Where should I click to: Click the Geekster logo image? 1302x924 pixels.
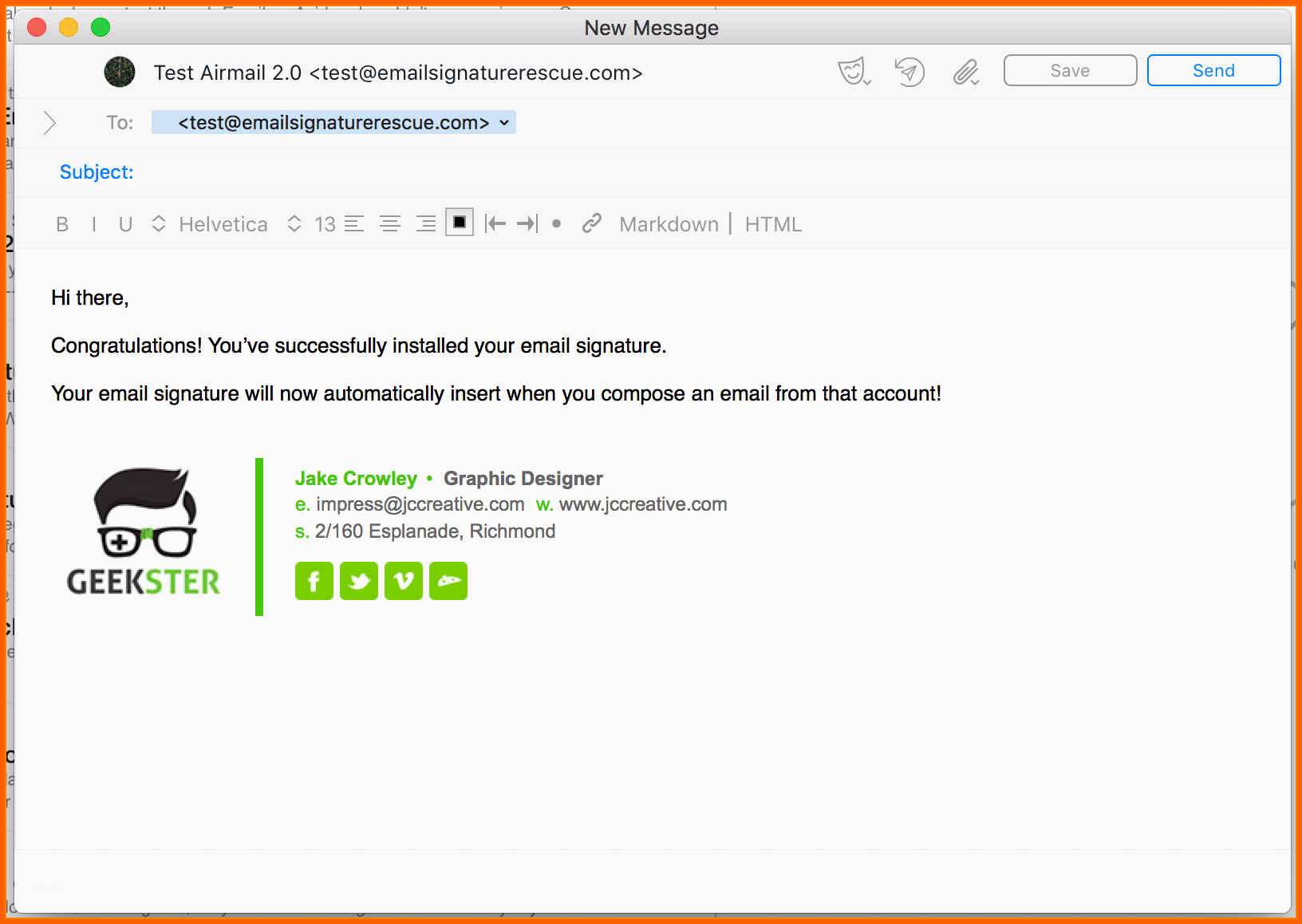click(x=144, y=533)
